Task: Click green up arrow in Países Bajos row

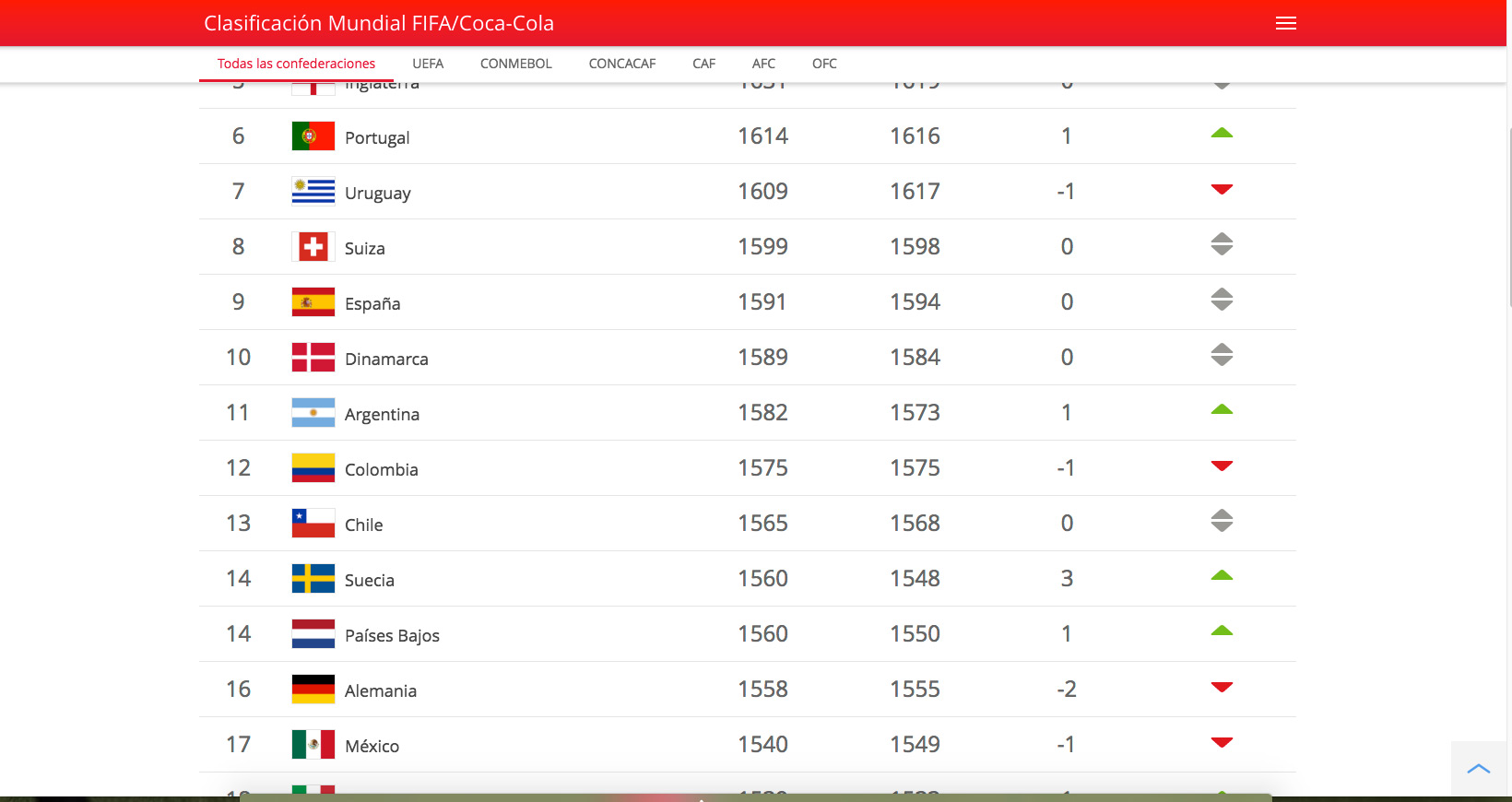Action: pos(1222,631)
